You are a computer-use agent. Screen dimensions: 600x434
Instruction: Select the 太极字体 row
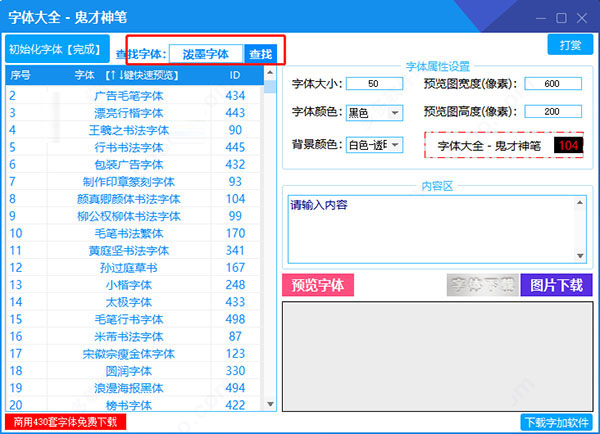134,302
